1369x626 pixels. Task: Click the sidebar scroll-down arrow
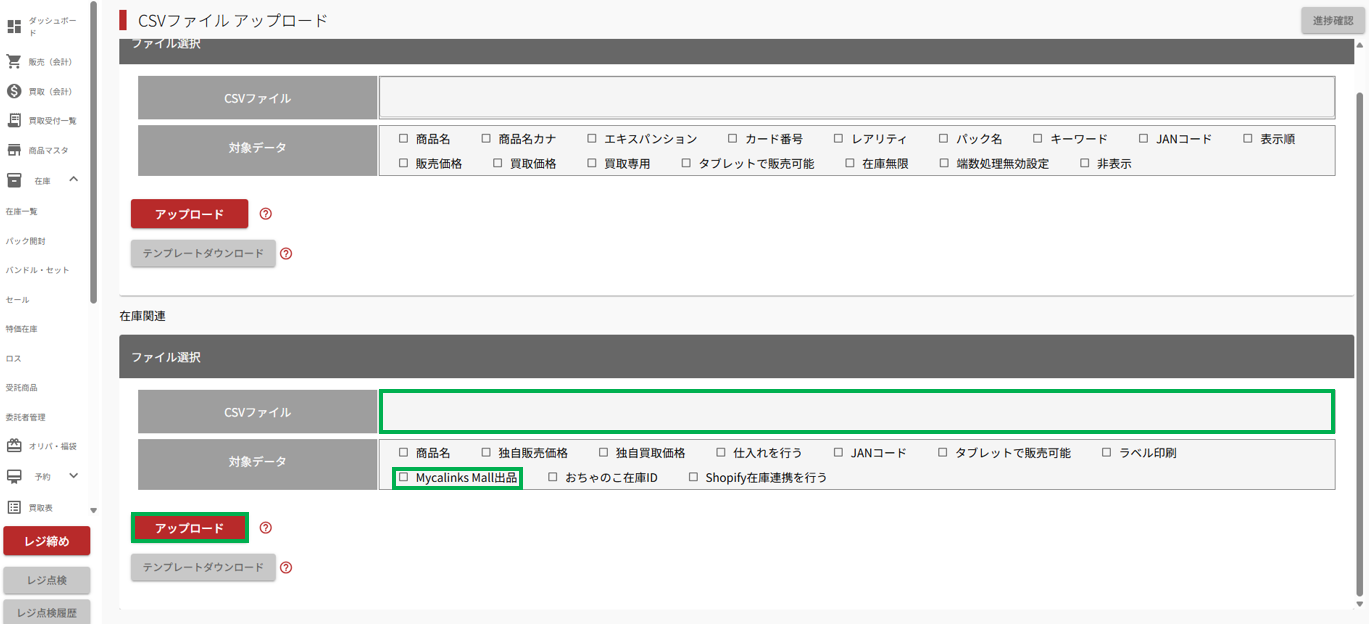coord(94,511)
